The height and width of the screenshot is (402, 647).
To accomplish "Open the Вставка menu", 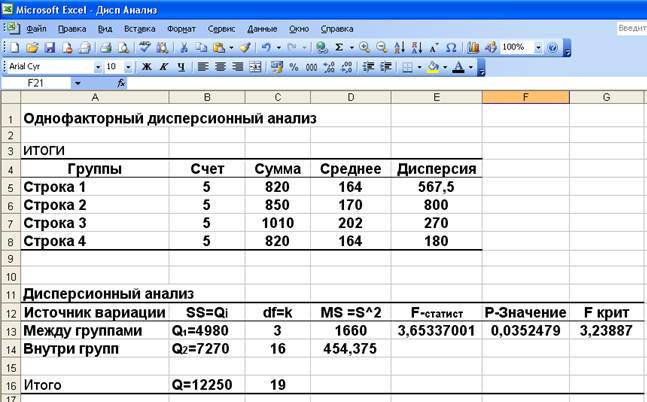I will pyautogui.click(x=139, y=29).
